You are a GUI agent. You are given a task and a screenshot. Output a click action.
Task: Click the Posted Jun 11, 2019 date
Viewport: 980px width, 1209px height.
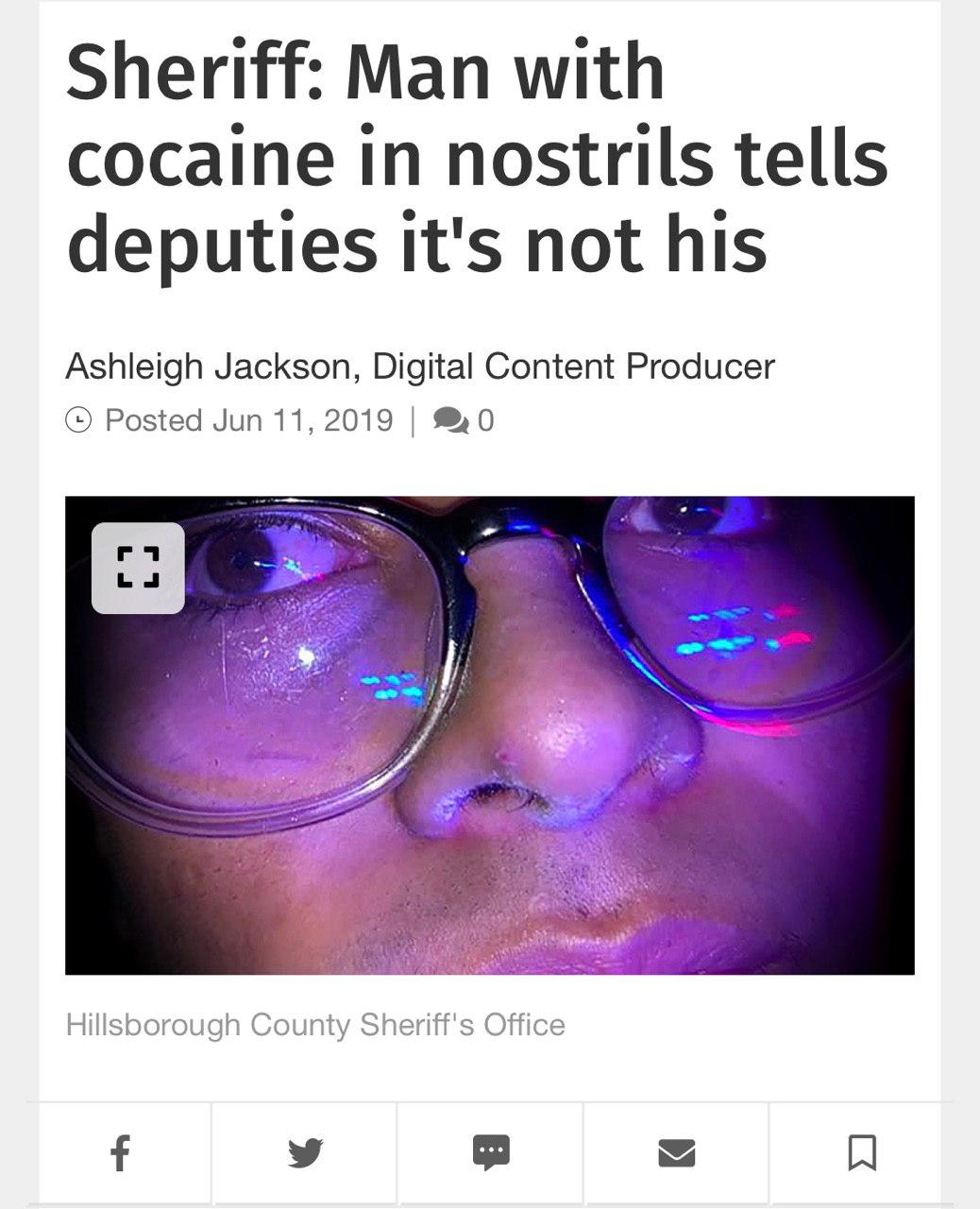pos(249,420)
